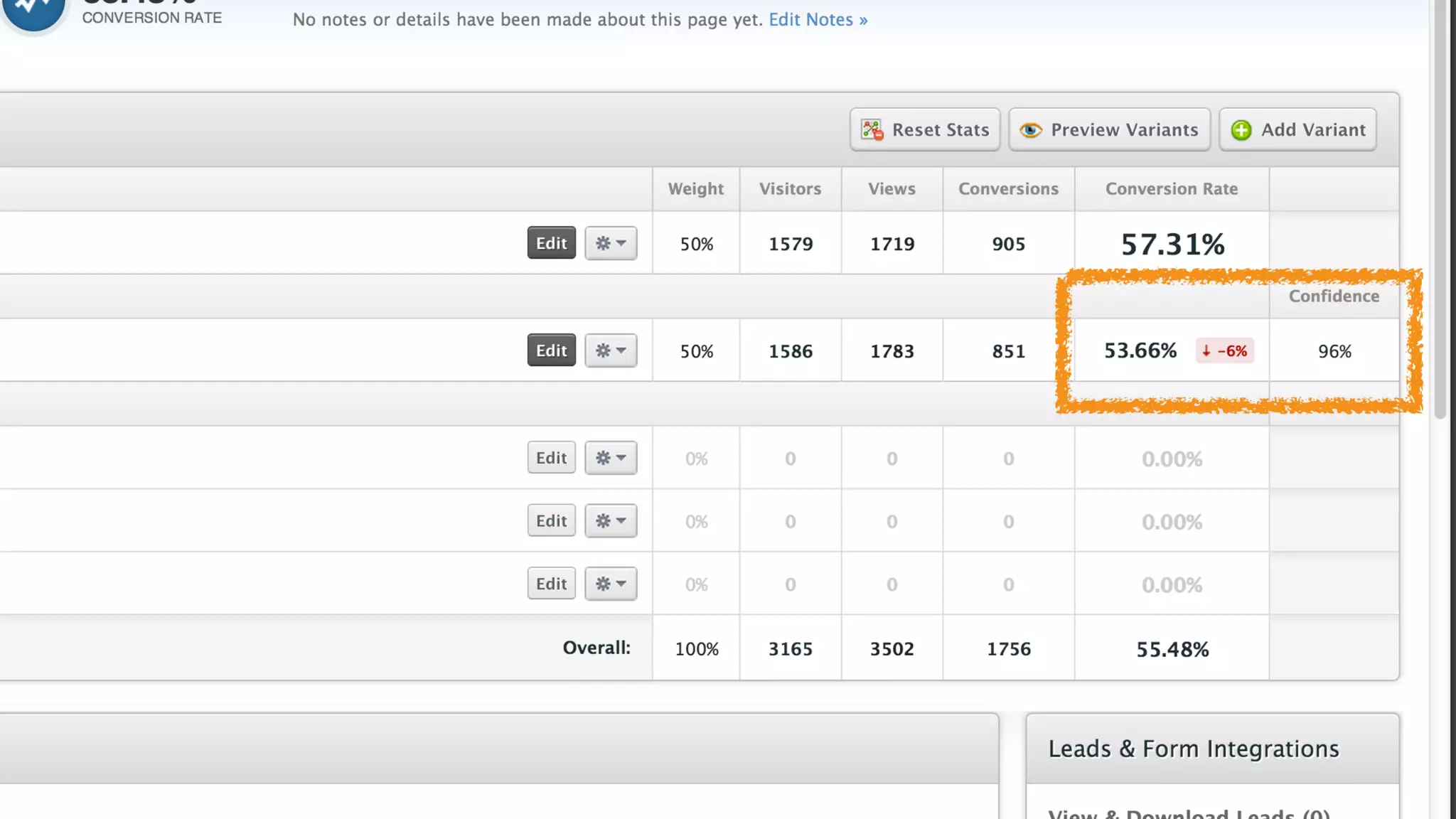
Task: Click the Reset Stats button
Action: (x=924, y=129)
